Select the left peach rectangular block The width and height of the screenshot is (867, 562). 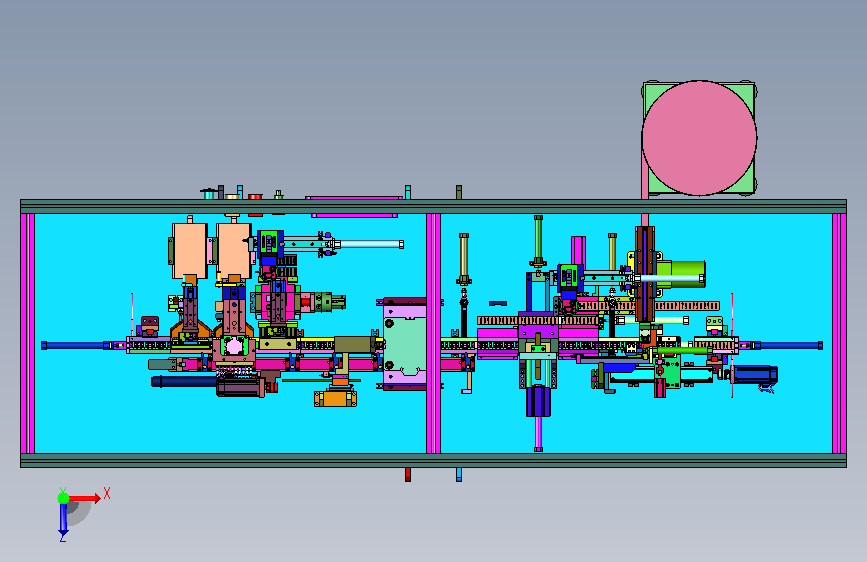[x=190, y=250]
